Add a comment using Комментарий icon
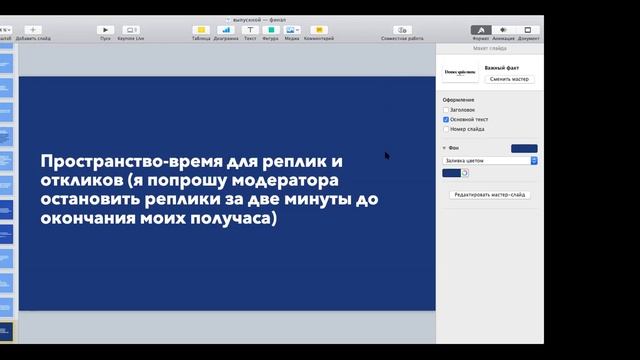Screen dimensions: 640x360 click(x=319, y=30)
